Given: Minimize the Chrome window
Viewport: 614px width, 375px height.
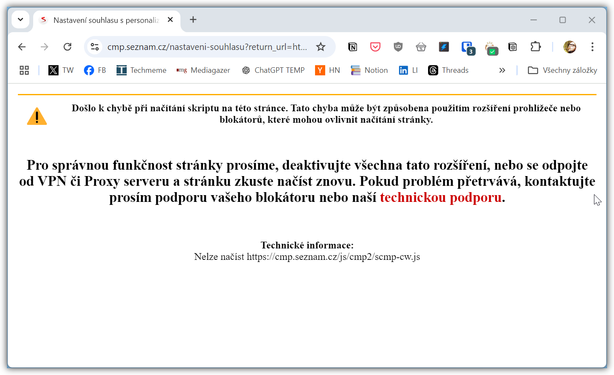Looking at the screenshot, I should click(534, 20).
